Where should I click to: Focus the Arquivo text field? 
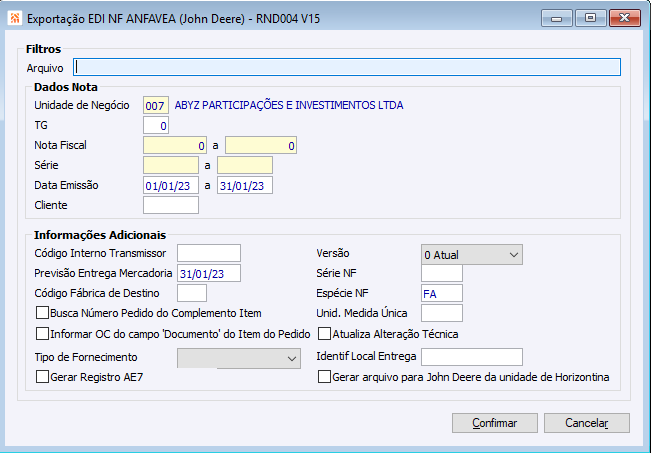pos(347,67)
